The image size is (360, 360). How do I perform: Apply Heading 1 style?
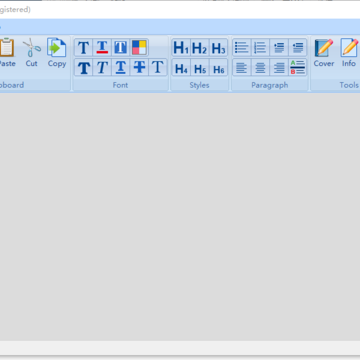[181, 48]
